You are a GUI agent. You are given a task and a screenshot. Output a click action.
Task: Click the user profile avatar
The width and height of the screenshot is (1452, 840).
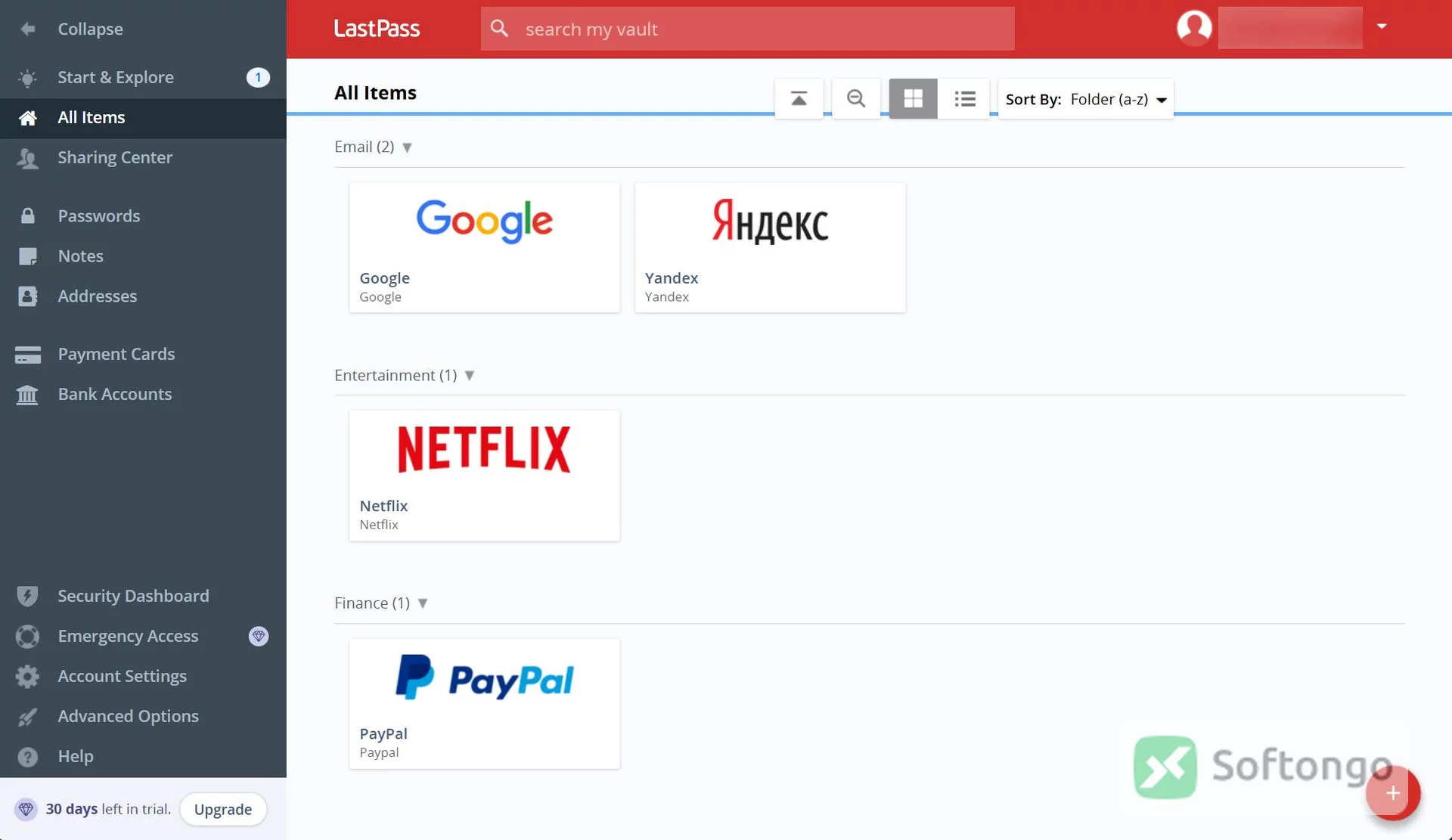[x=1194, y=27]
